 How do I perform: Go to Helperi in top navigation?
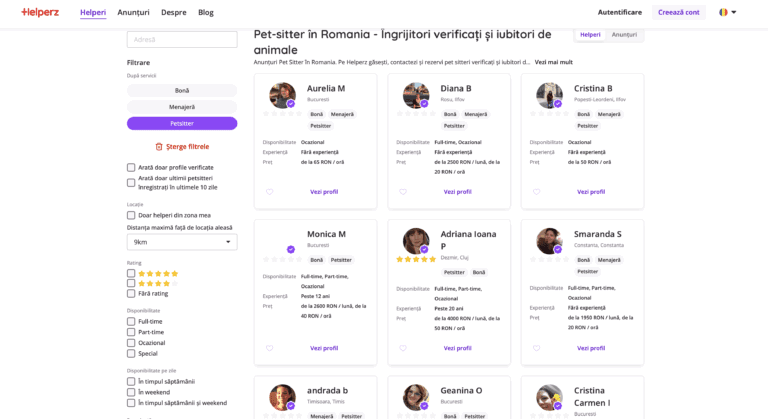tap(93, 12)
